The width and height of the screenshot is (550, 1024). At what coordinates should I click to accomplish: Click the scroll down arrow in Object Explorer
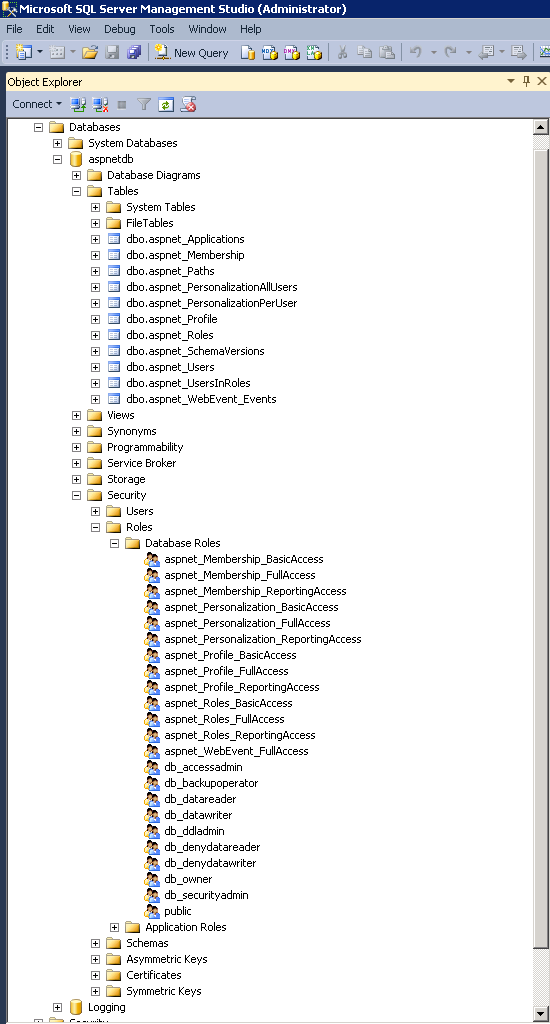pyautogui.click(x=541, y=1014)
